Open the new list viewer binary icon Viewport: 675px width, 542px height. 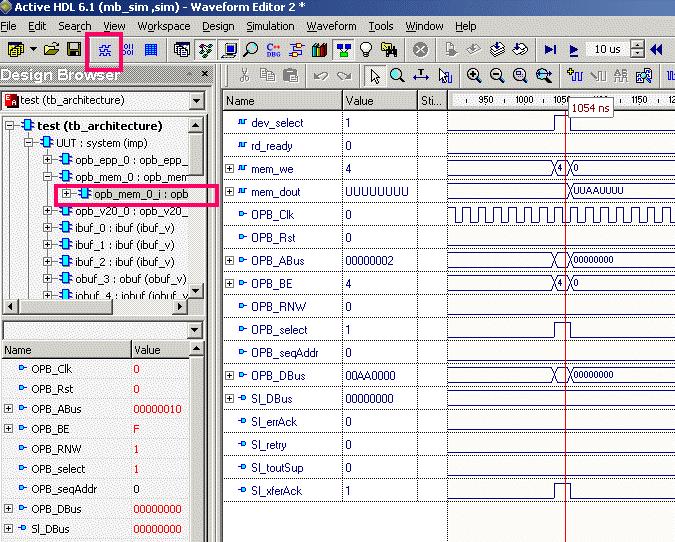128,50
